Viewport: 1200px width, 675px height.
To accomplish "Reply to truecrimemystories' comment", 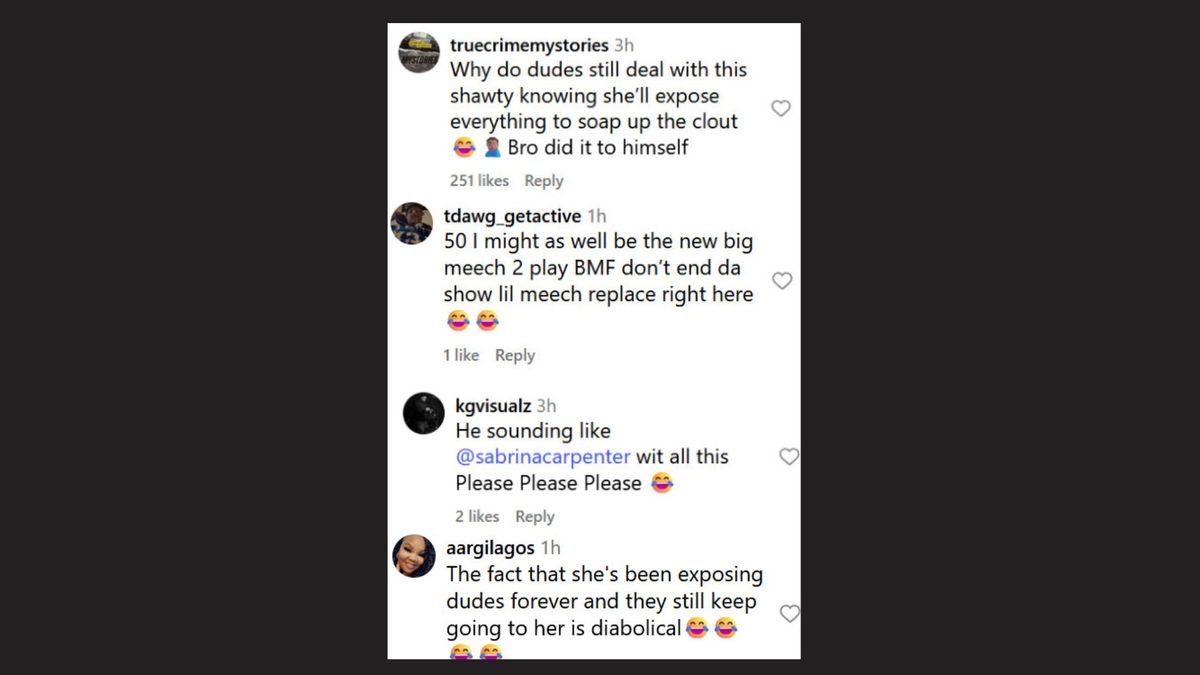I will 544,181.
